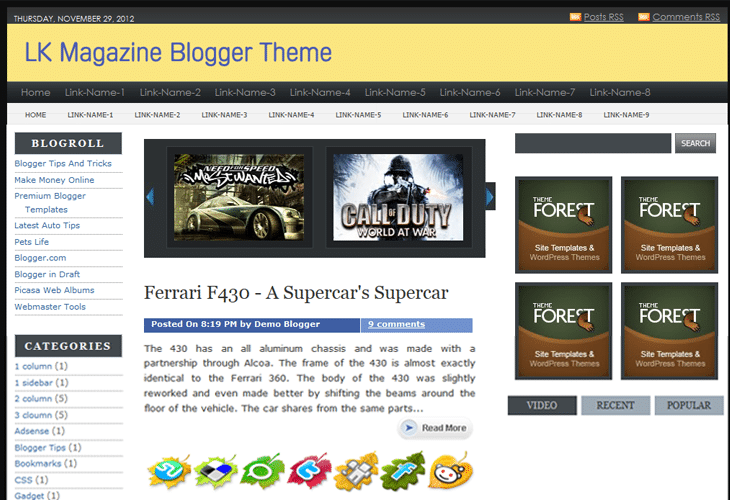Open Link-Name-7 in the dark navigation bar
730x500 pixels.
545,92
